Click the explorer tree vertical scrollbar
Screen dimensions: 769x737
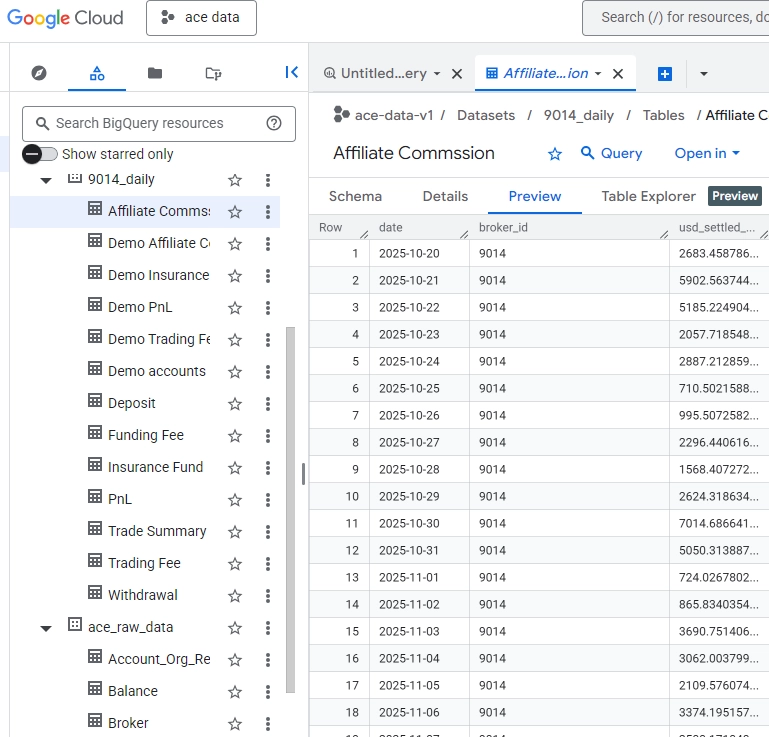[x=290, y=510]
